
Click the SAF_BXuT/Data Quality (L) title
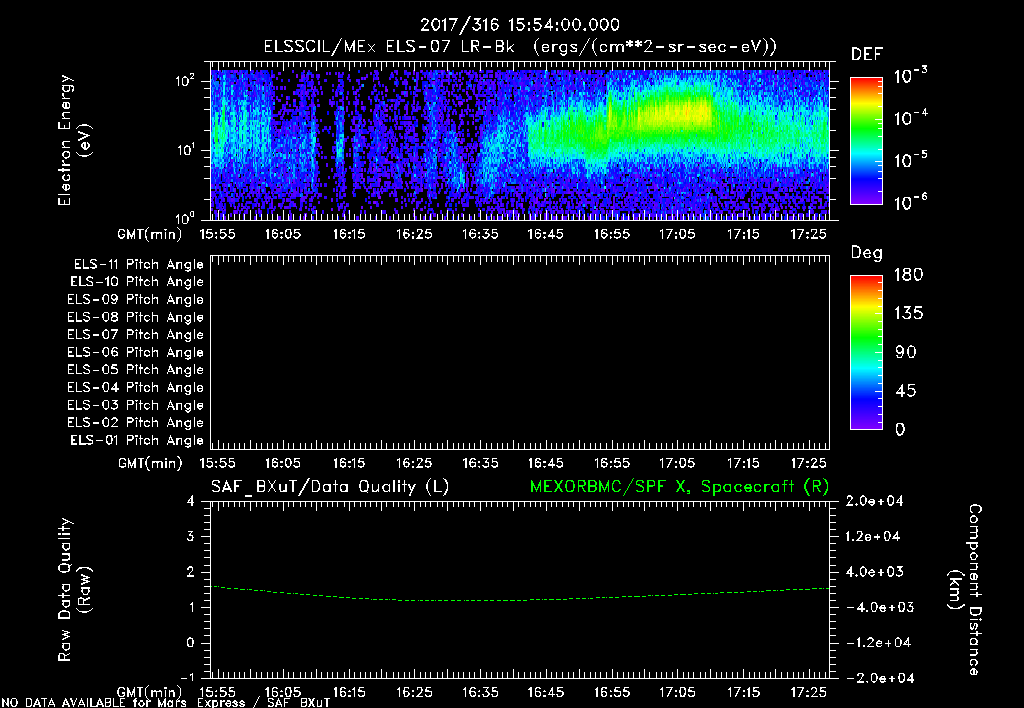[330, 487]
